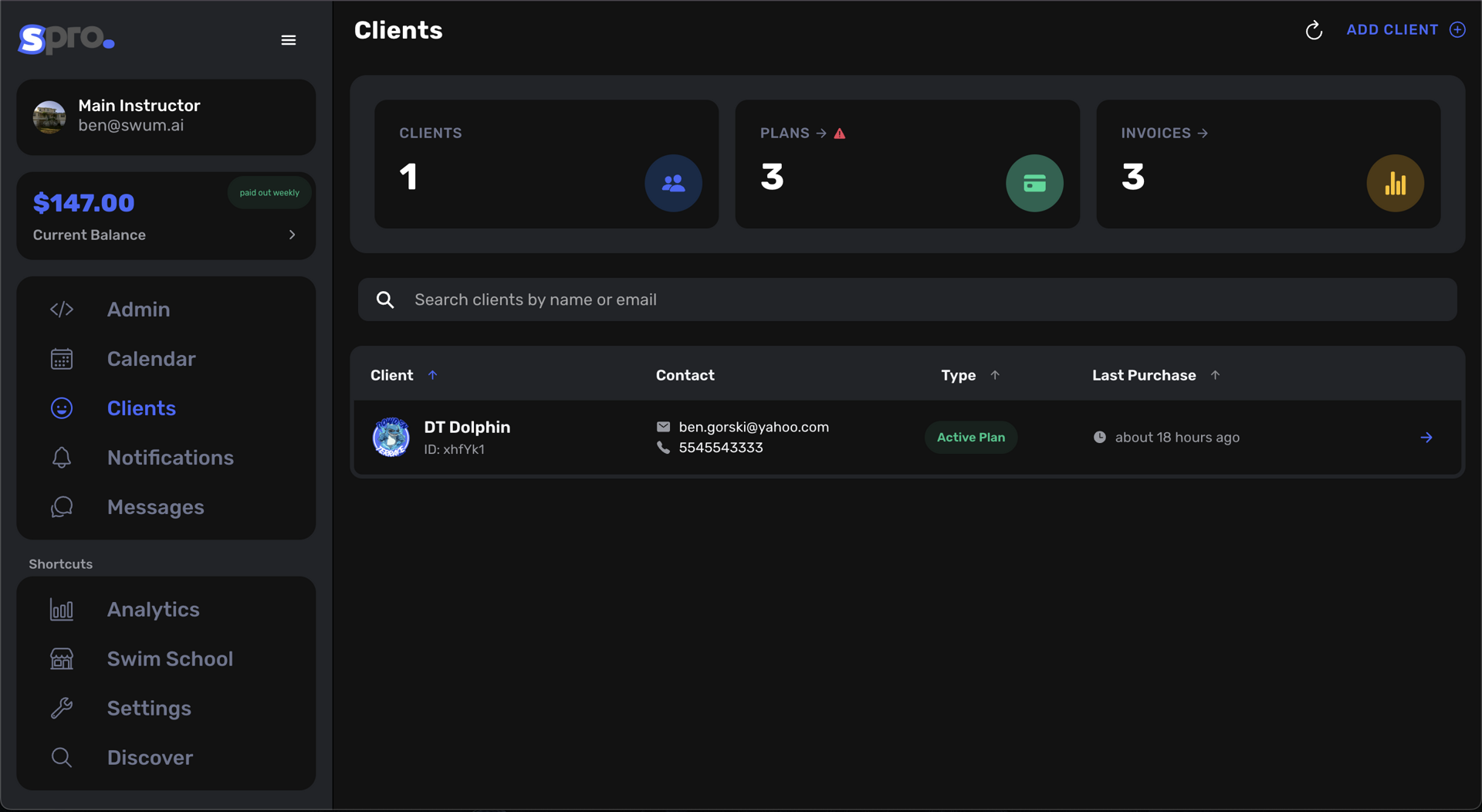Open the PLANS link
This screenshot has height=812, width=1482.
793,134
